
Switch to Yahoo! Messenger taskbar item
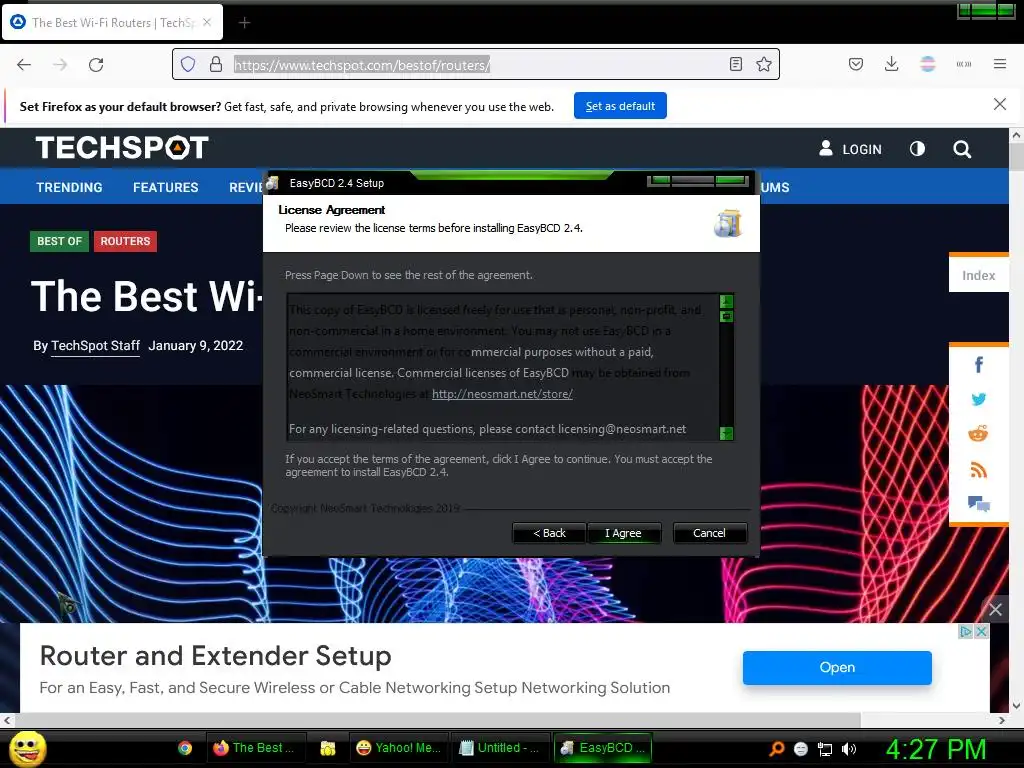coord(400,748)
